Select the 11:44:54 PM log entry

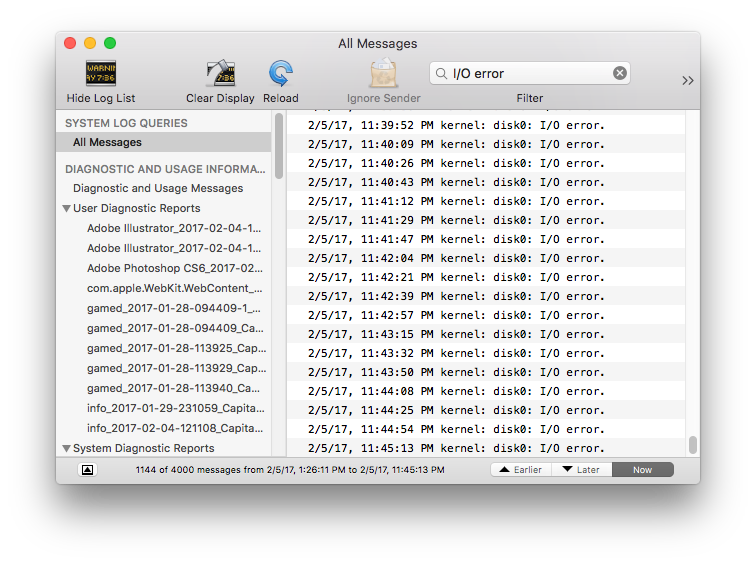coord(486,429)
